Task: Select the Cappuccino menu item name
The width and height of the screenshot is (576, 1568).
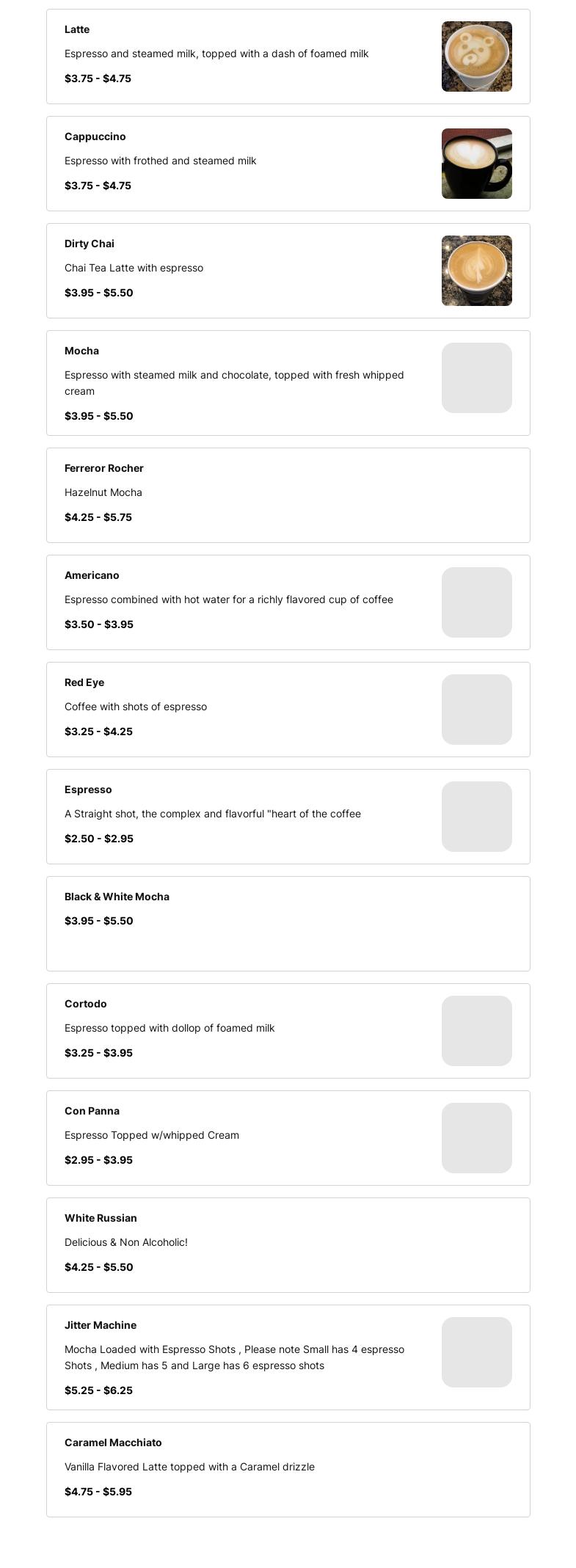Action: (95, 136)
